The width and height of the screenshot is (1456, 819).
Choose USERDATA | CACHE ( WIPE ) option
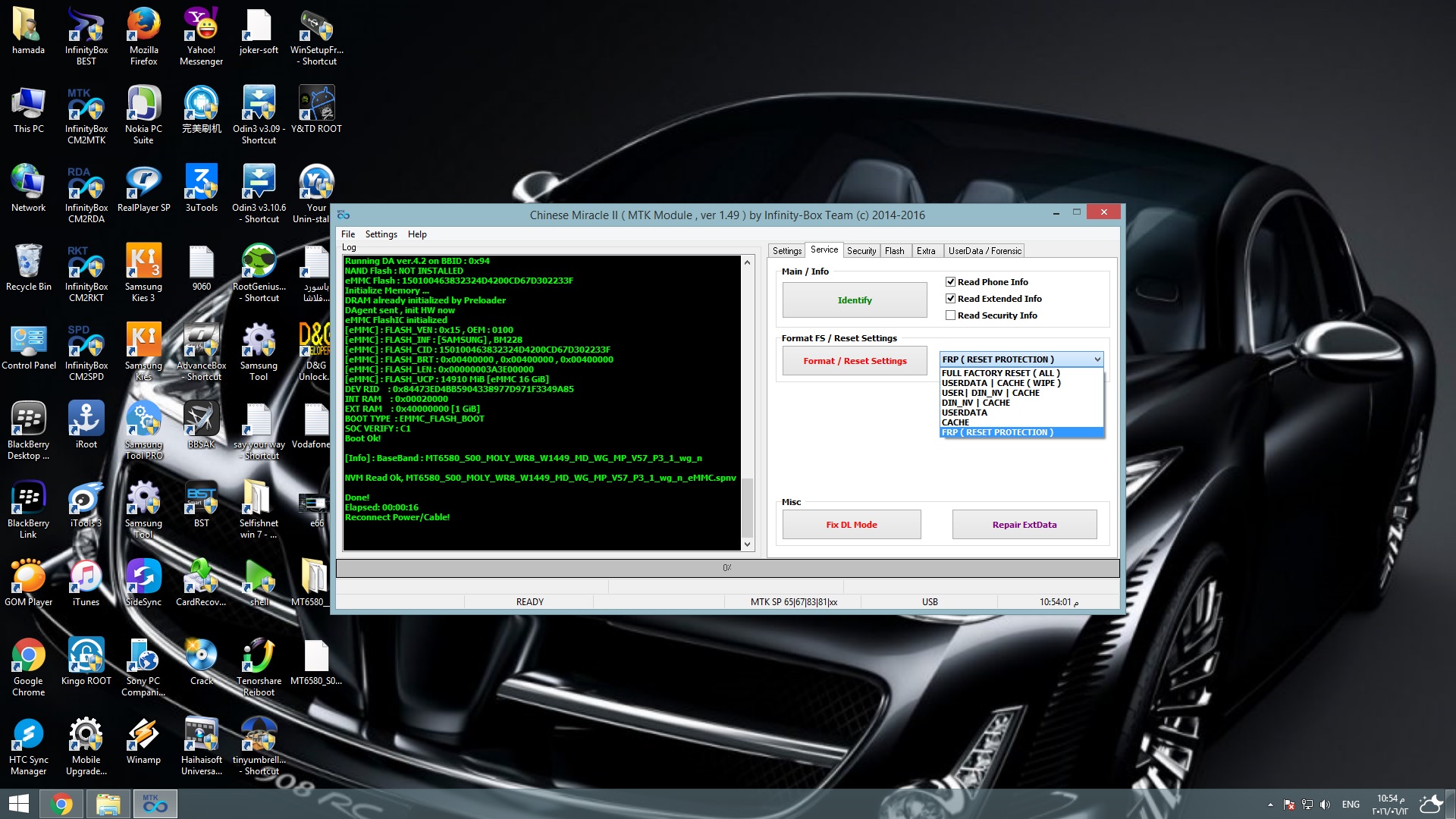(x=1000, y=383)
